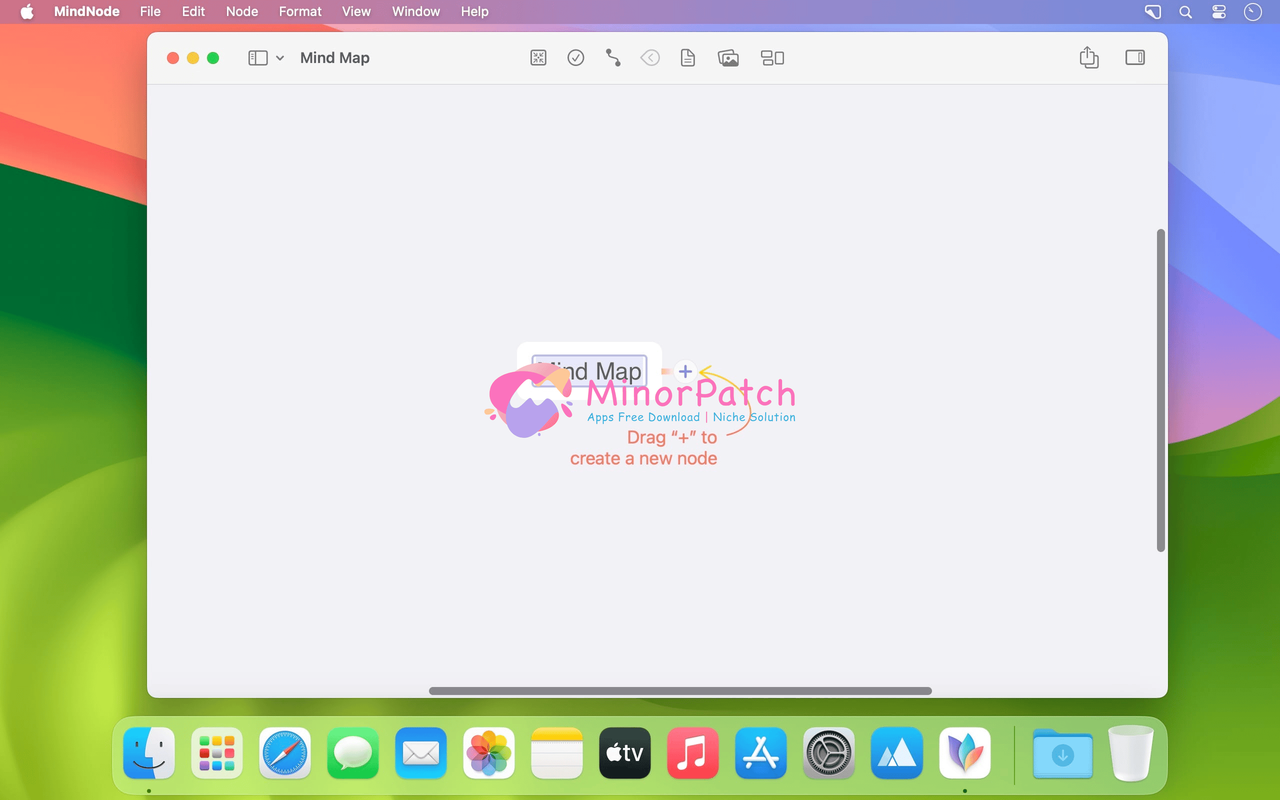
Task: Open the Format menu
Action: point(300,12)
